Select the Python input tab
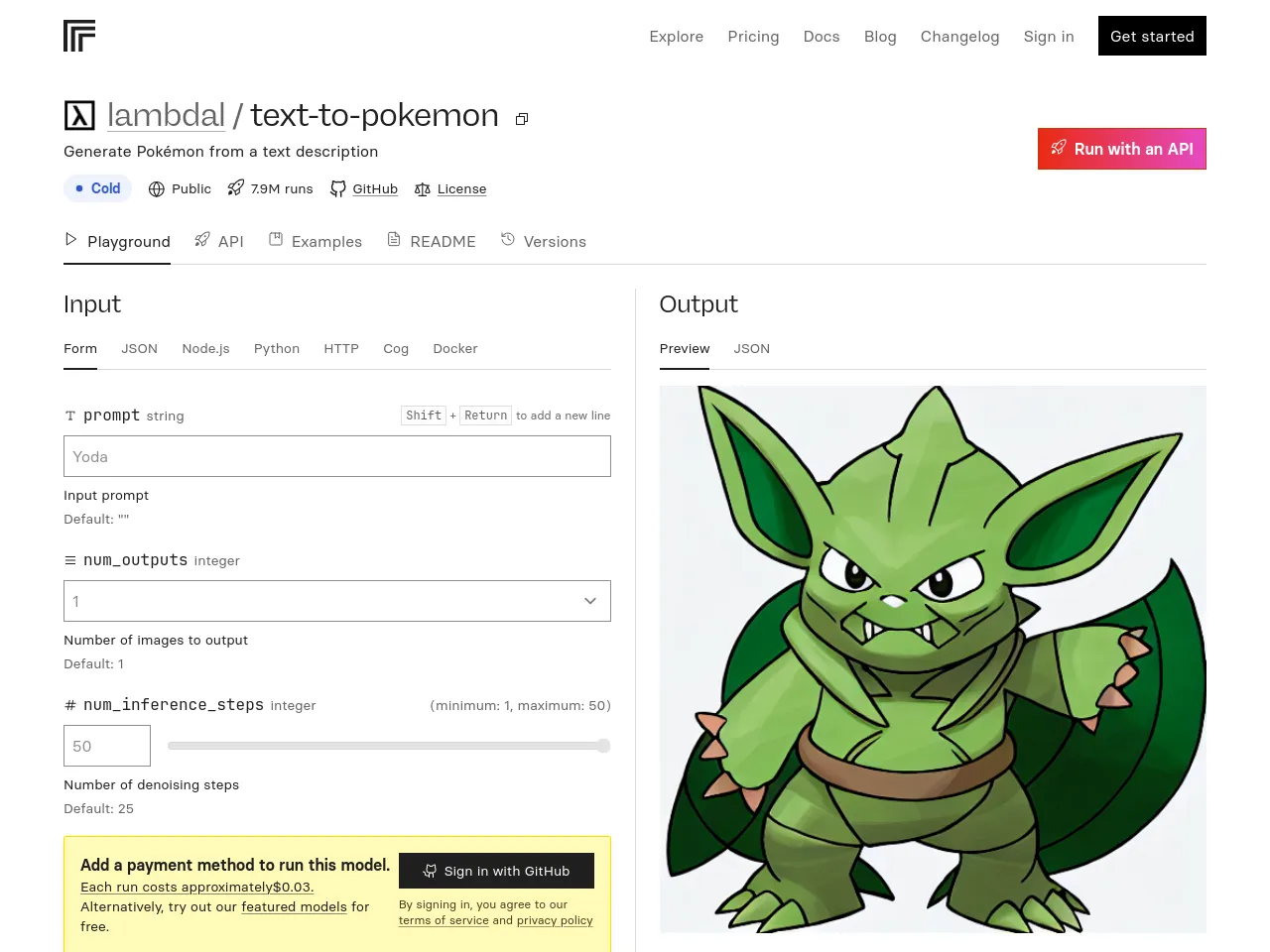Viewport: 1270px width, 952px height. pos(277,349)
